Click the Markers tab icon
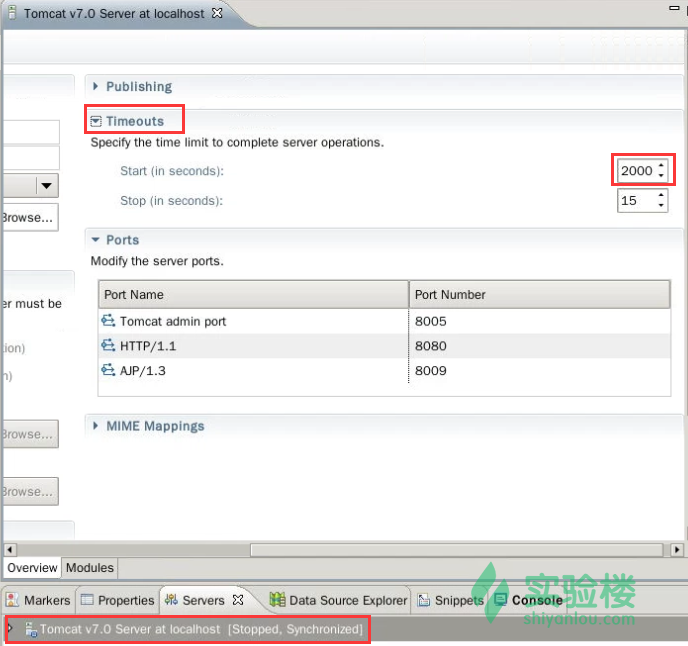 (12, 599)
